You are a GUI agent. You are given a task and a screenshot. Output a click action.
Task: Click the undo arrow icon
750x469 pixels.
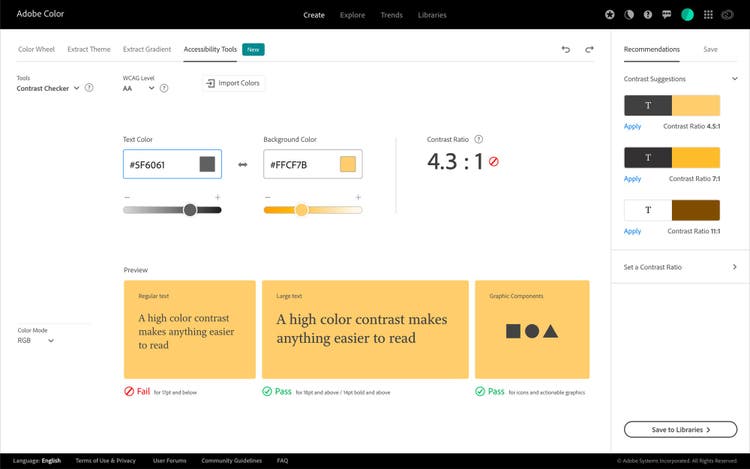point(566,49)
